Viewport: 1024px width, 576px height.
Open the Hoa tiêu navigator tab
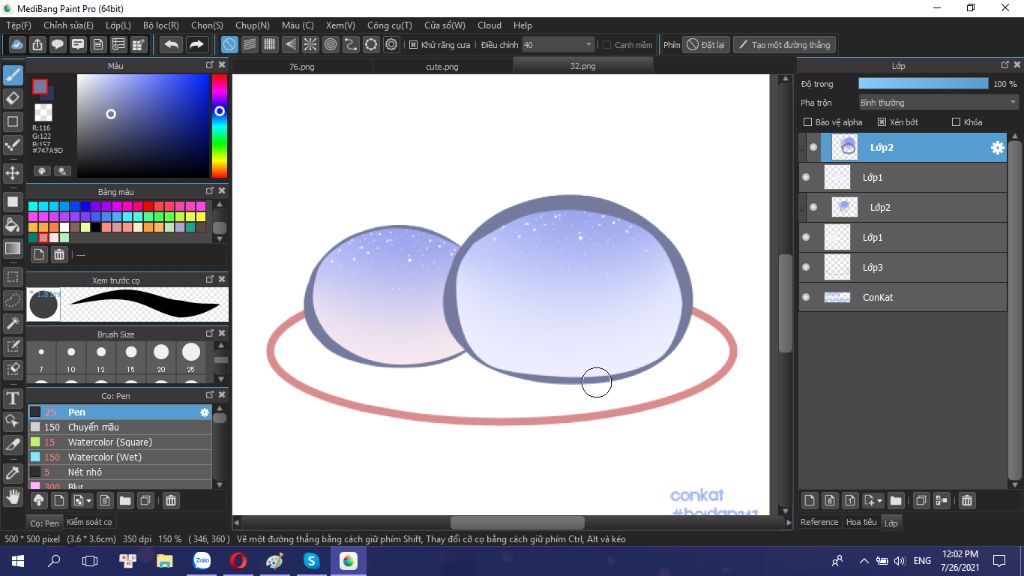coord(861,522)
